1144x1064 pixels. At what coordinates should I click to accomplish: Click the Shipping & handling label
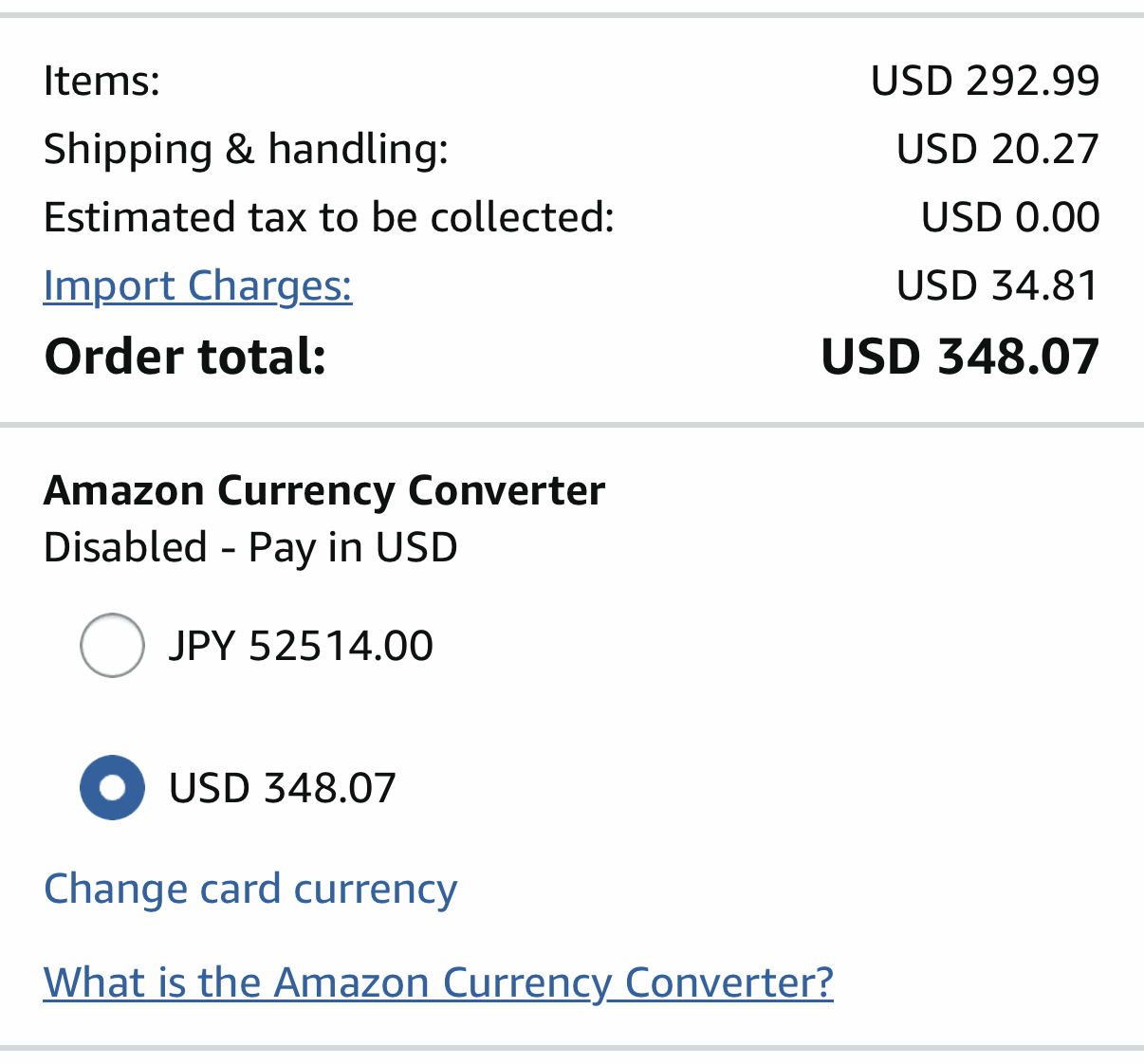tap(246, 149)
